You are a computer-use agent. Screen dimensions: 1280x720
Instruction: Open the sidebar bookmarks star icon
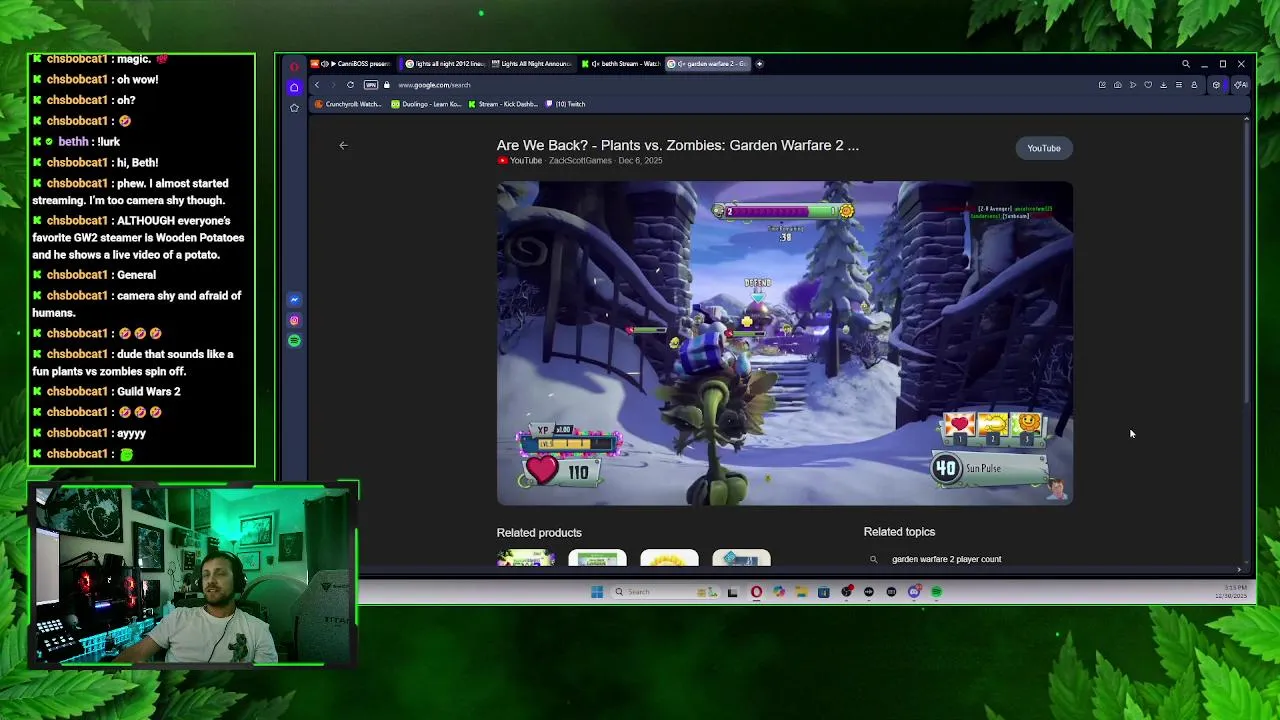point(294,107)
